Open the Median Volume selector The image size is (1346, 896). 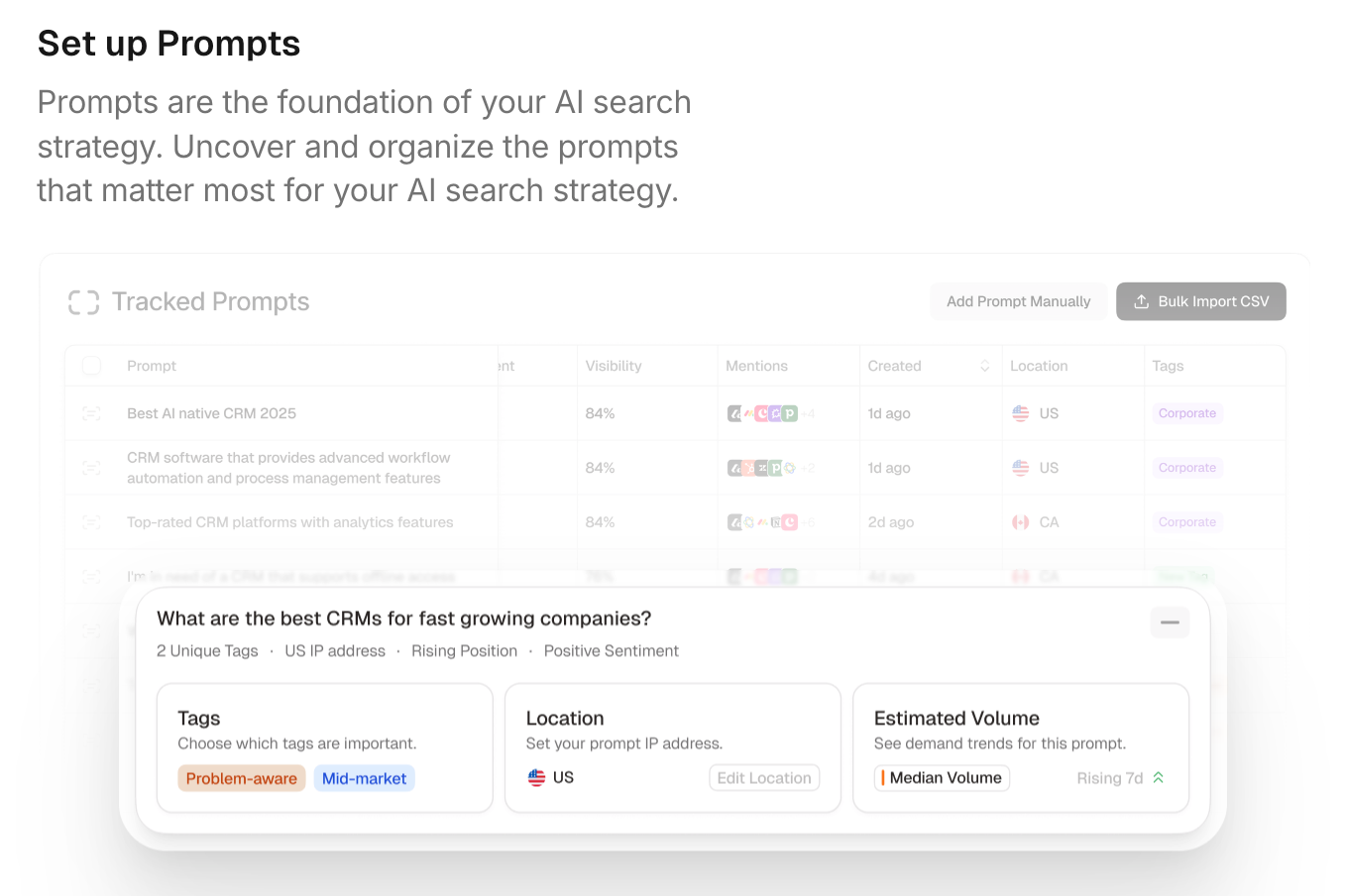(x=942, y=778)
